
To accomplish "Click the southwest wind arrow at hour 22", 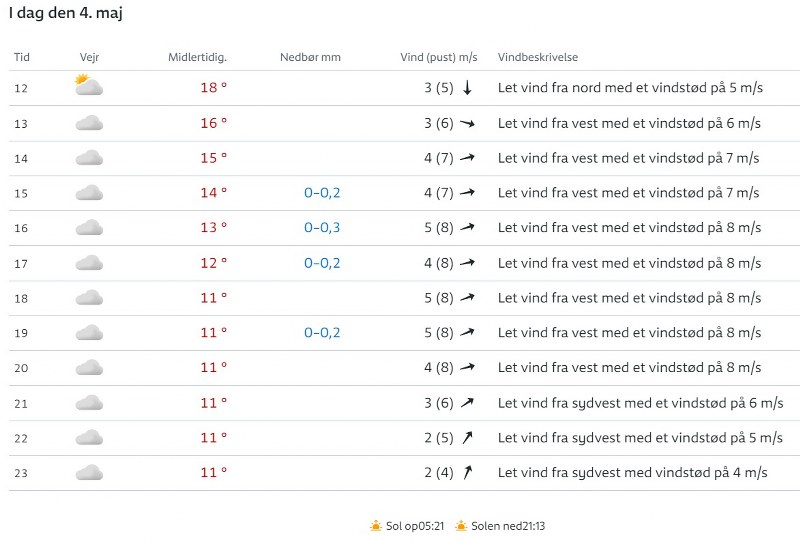I will tap(467, 438).
